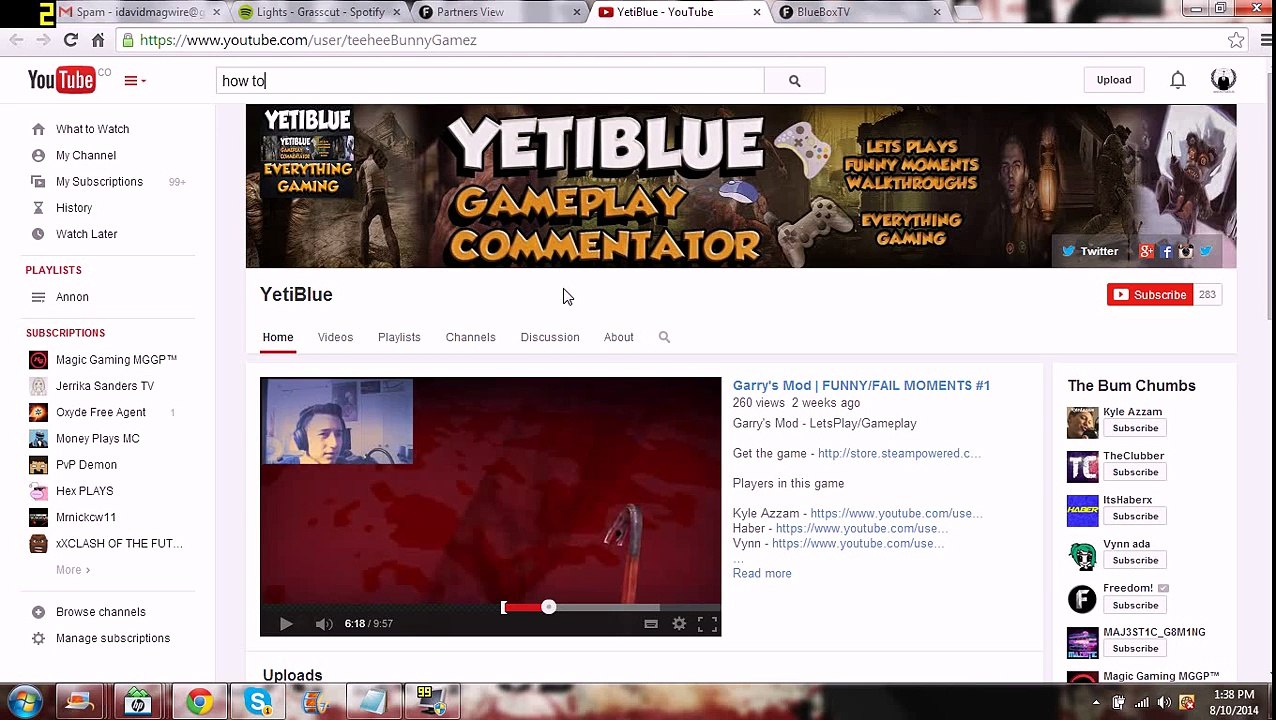Open Oxyde Free Agent subscription
The width and height of the screenshot is (1276, 720).
101,412
